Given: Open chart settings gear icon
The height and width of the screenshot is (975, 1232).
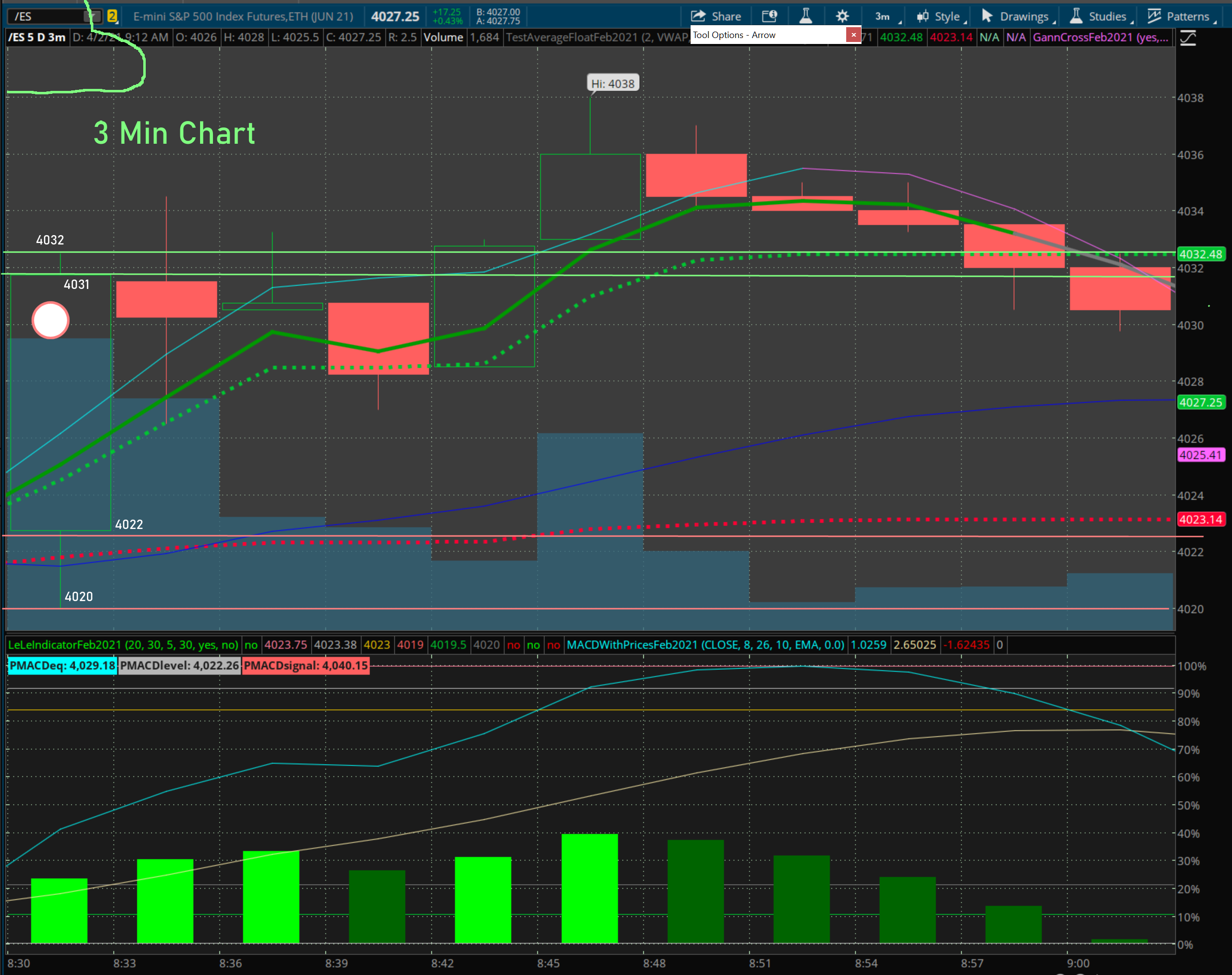Looking at the screenshot, I should click(842, 16).
